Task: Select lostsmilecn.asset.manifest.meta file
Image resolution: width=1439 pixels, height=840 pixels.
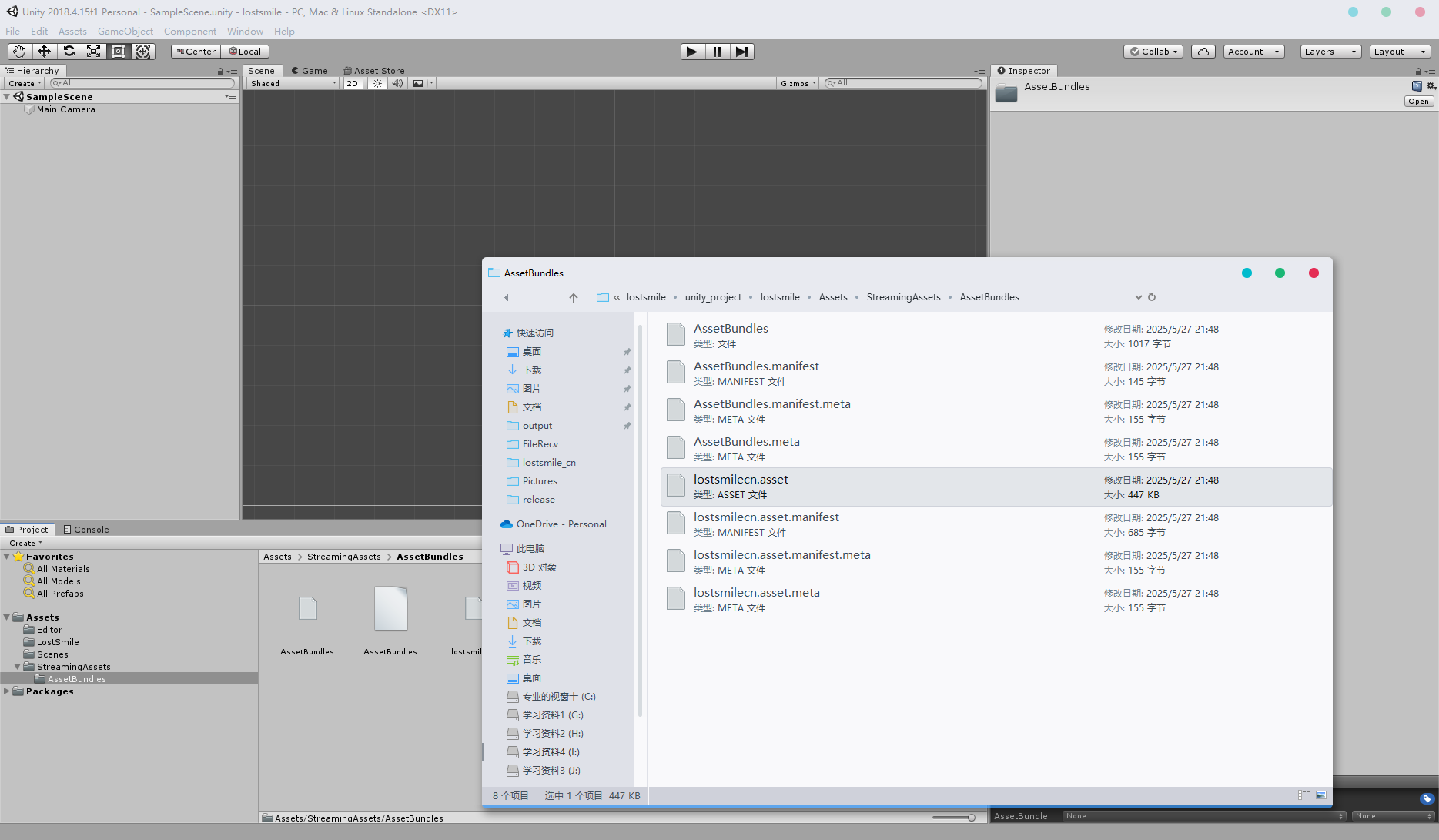Action: (996, 562)
